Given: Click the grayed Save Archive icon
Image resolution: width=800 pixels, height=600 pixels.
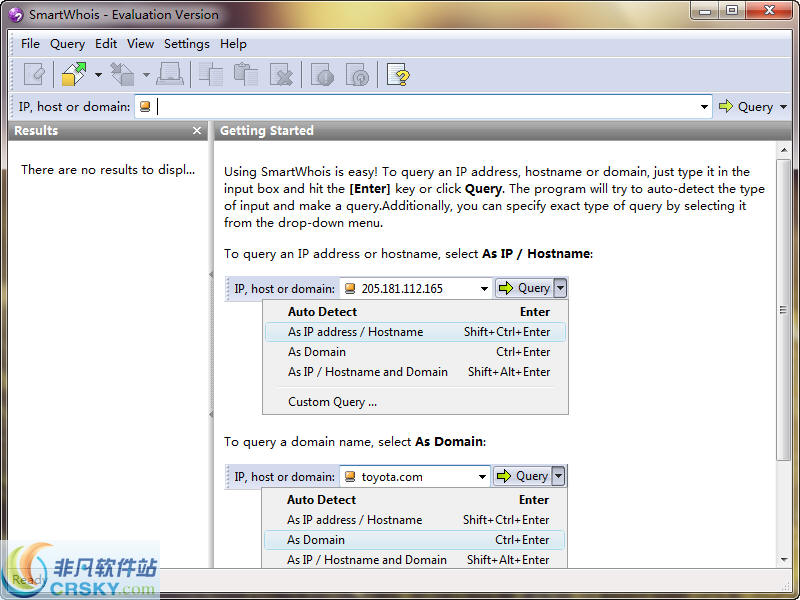Looking at the screenshot, I should pyautogui.click(x=122, y=75).
